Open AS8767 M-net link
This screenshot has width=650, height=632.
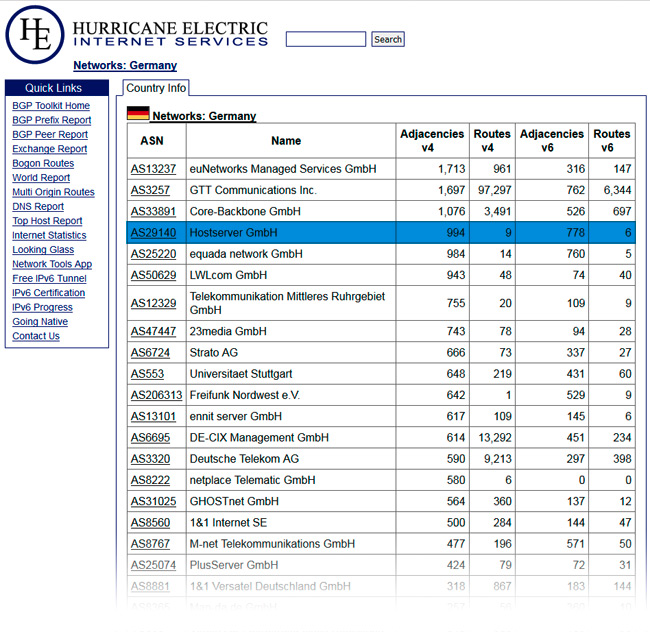(150, 544)
